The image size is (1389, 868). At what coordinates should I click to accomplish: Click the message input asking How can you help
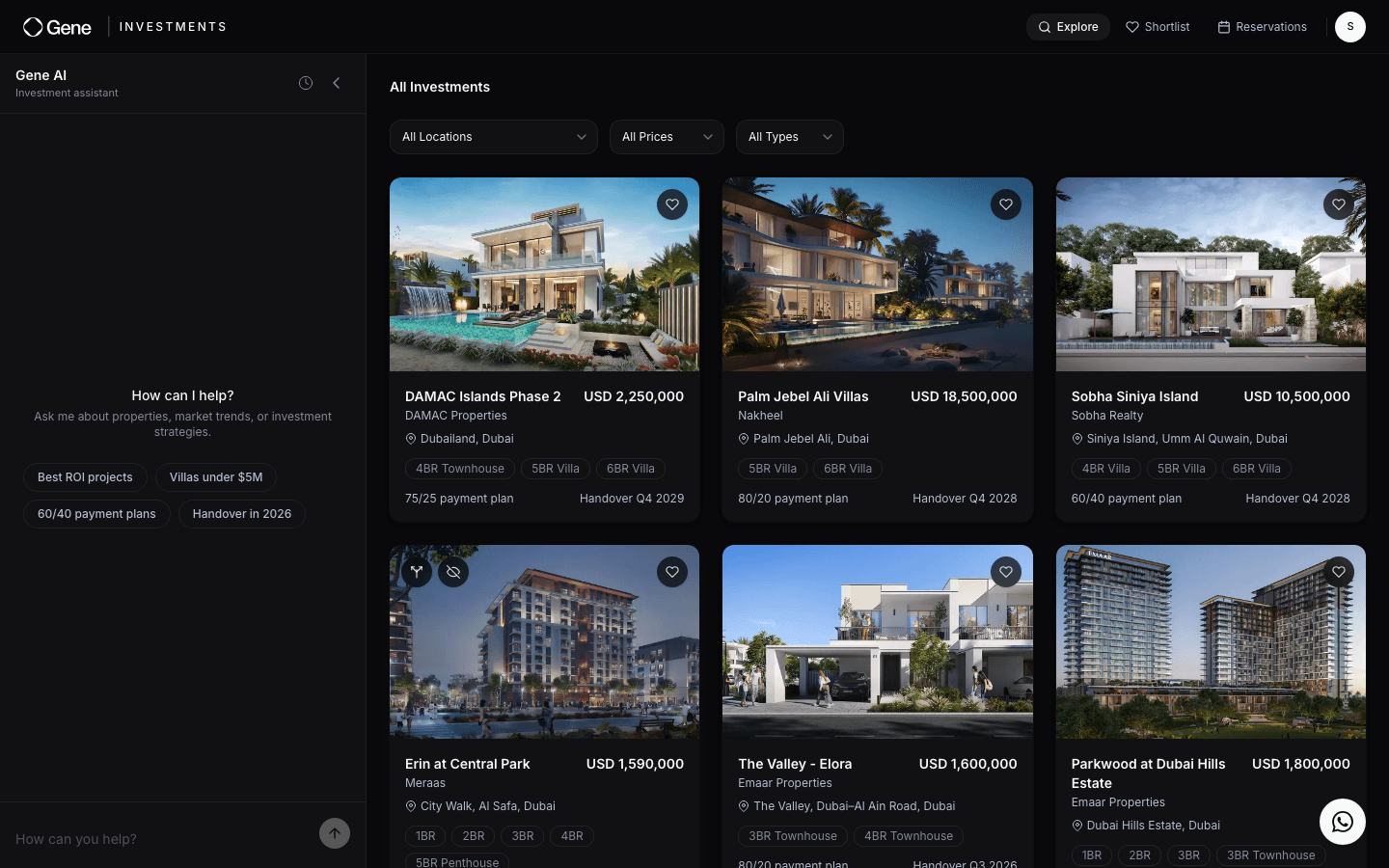(x=154, y=839)
